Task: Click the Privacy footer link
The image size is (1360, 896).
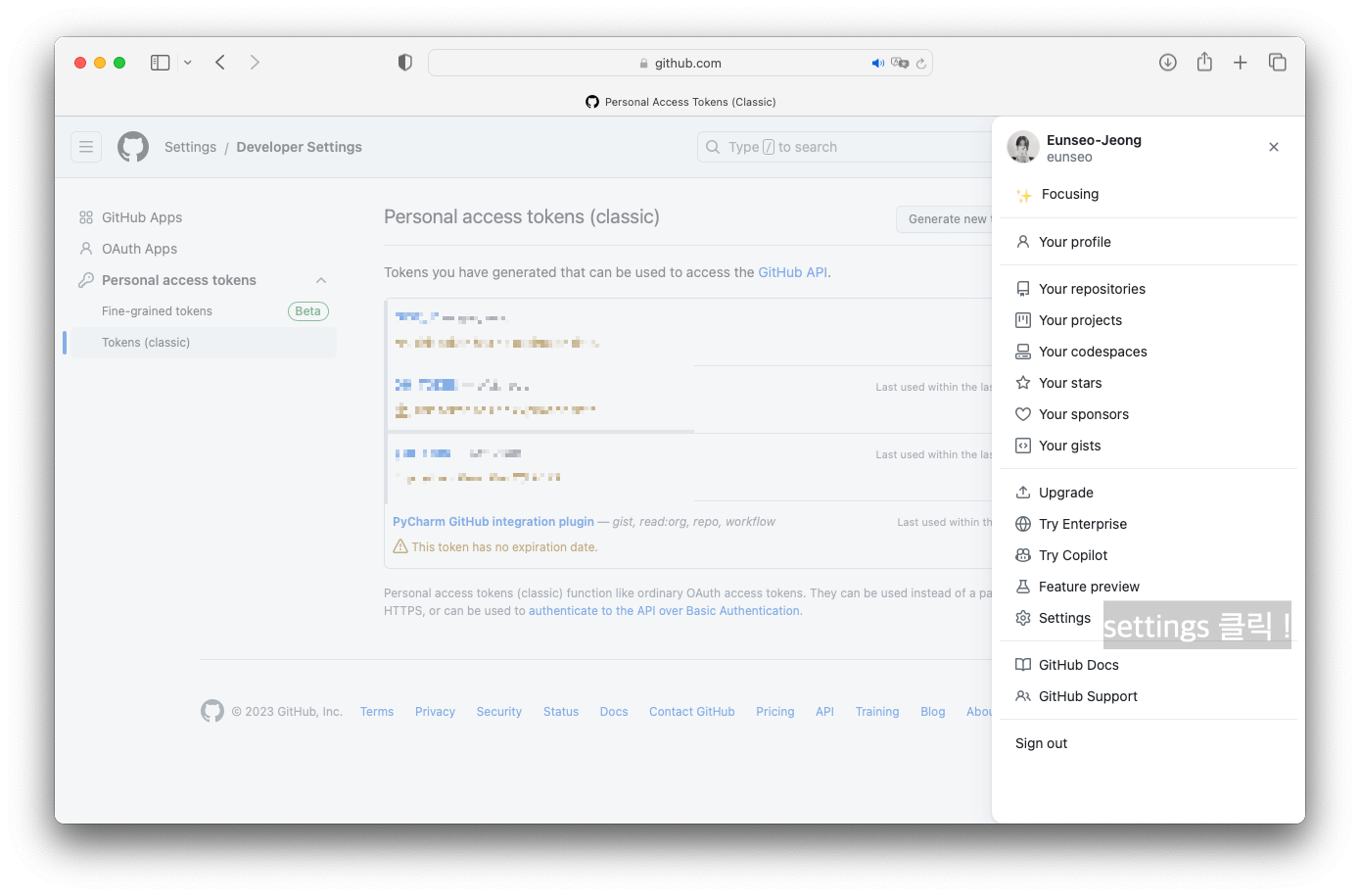Action: pyautogui.click(x=435, y=712)
